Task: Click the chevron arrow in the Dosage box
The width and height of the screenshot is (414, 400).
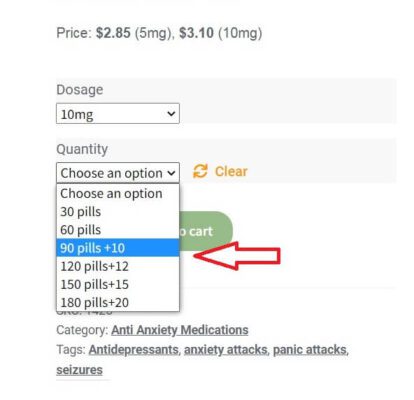Action: [x=171, y=114]
